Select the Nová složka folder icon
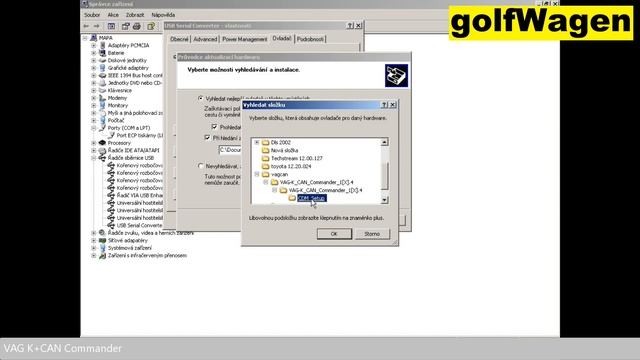 pos(266,150)
